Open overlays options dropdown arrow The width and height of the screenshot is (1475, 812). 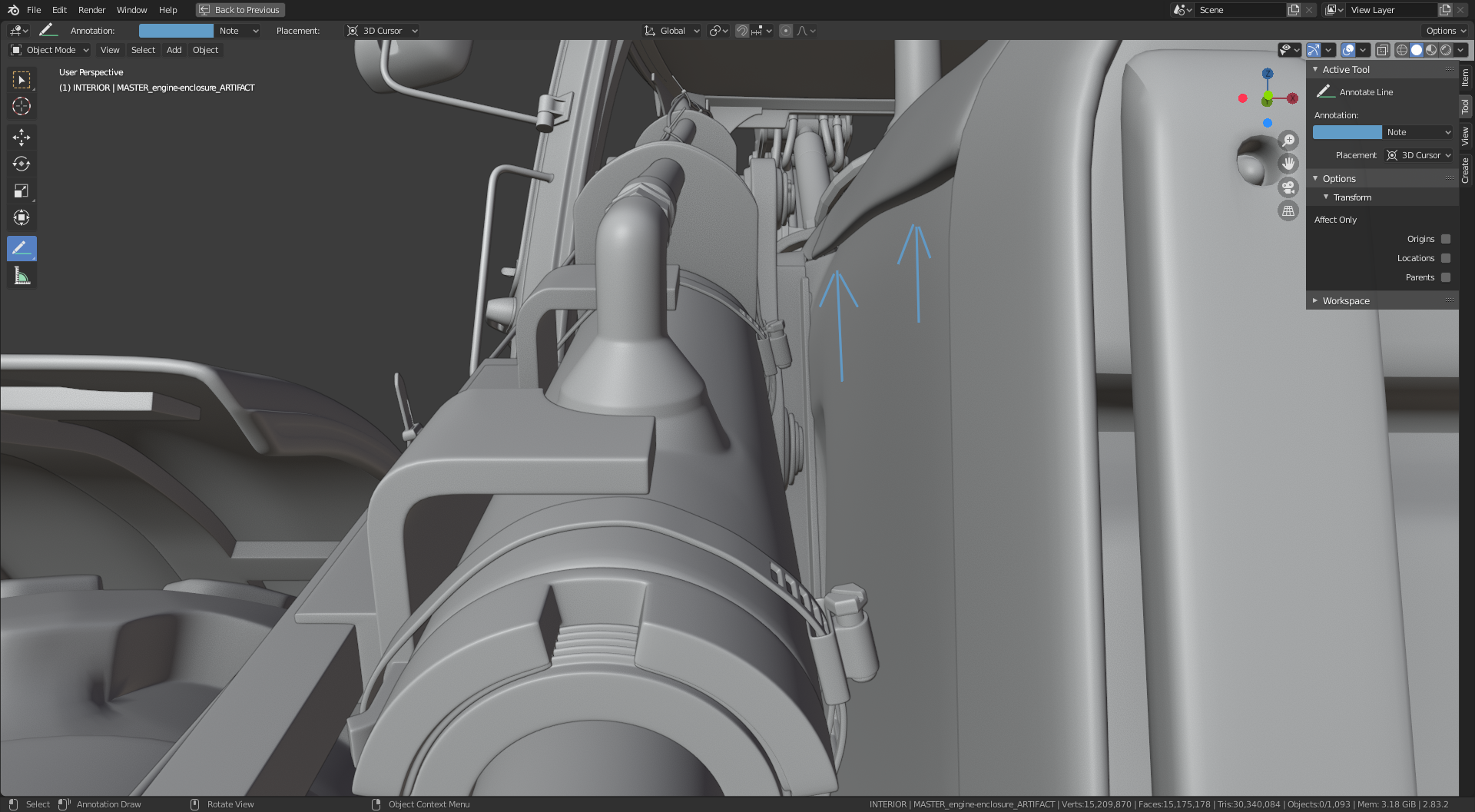1363,50
